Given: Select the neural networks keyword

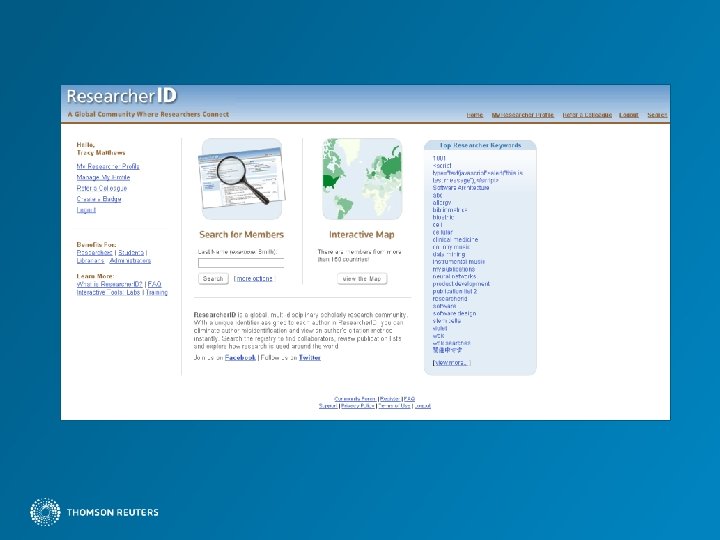Looking at the screenshot, I should pos(455,276).
